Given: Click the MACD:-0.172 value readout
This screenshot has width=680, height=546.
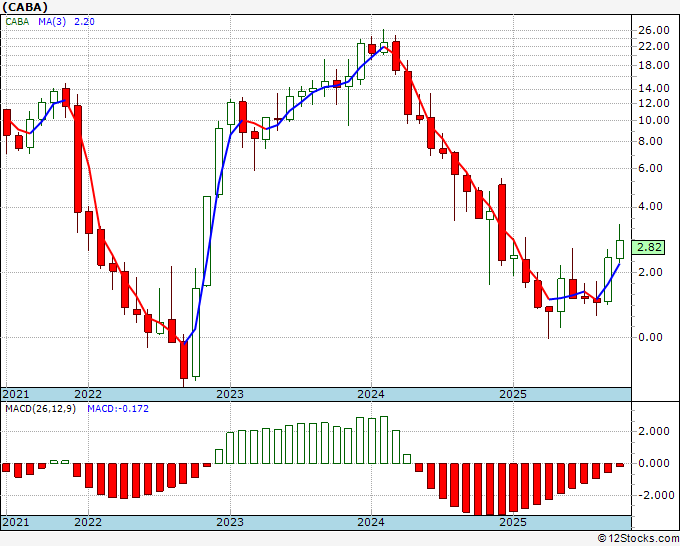Looking at the screenshot, I should click(x=118, y=409).
